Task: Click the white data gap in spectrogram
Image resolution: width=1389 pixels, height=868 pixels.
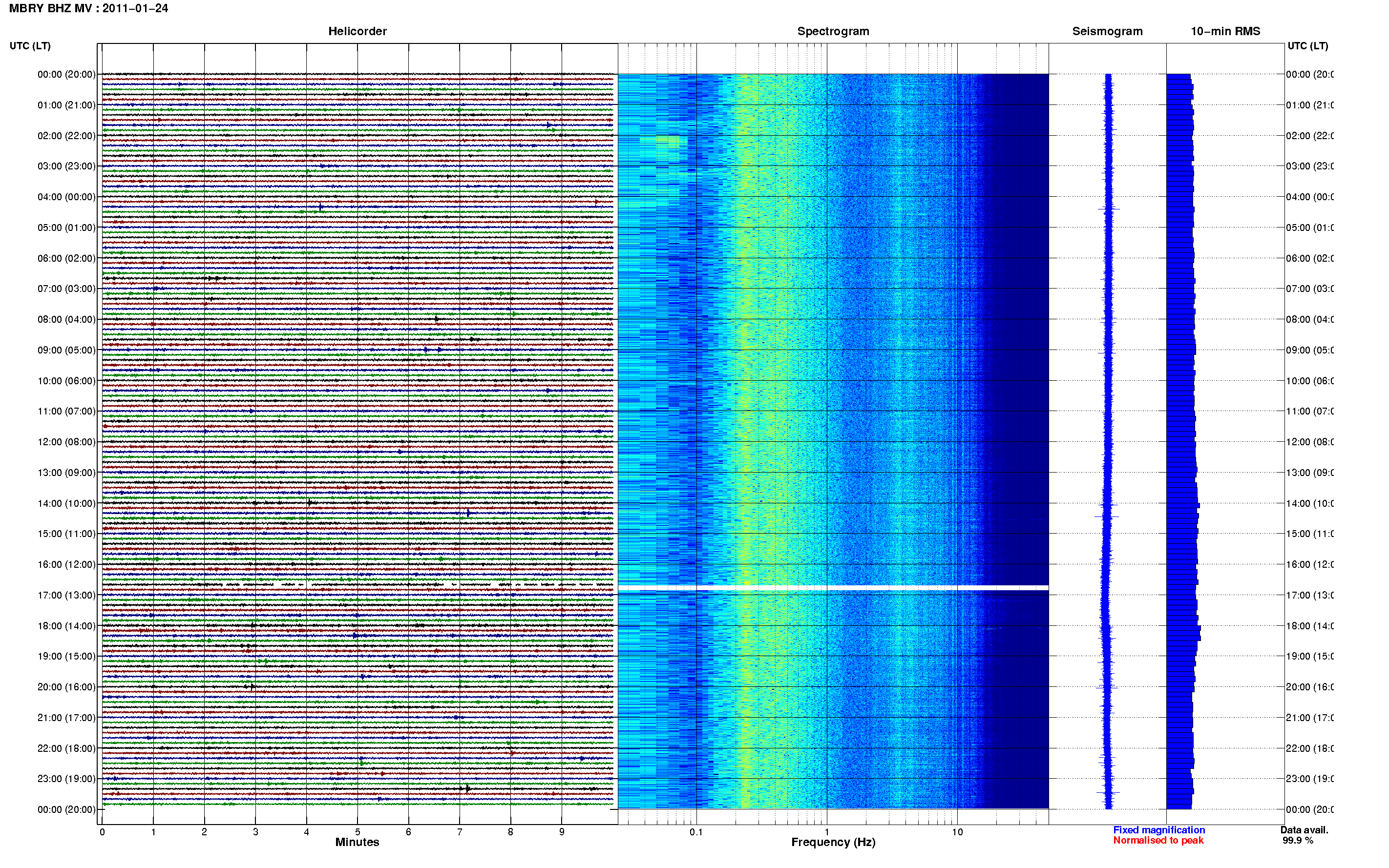Action: 833,588
